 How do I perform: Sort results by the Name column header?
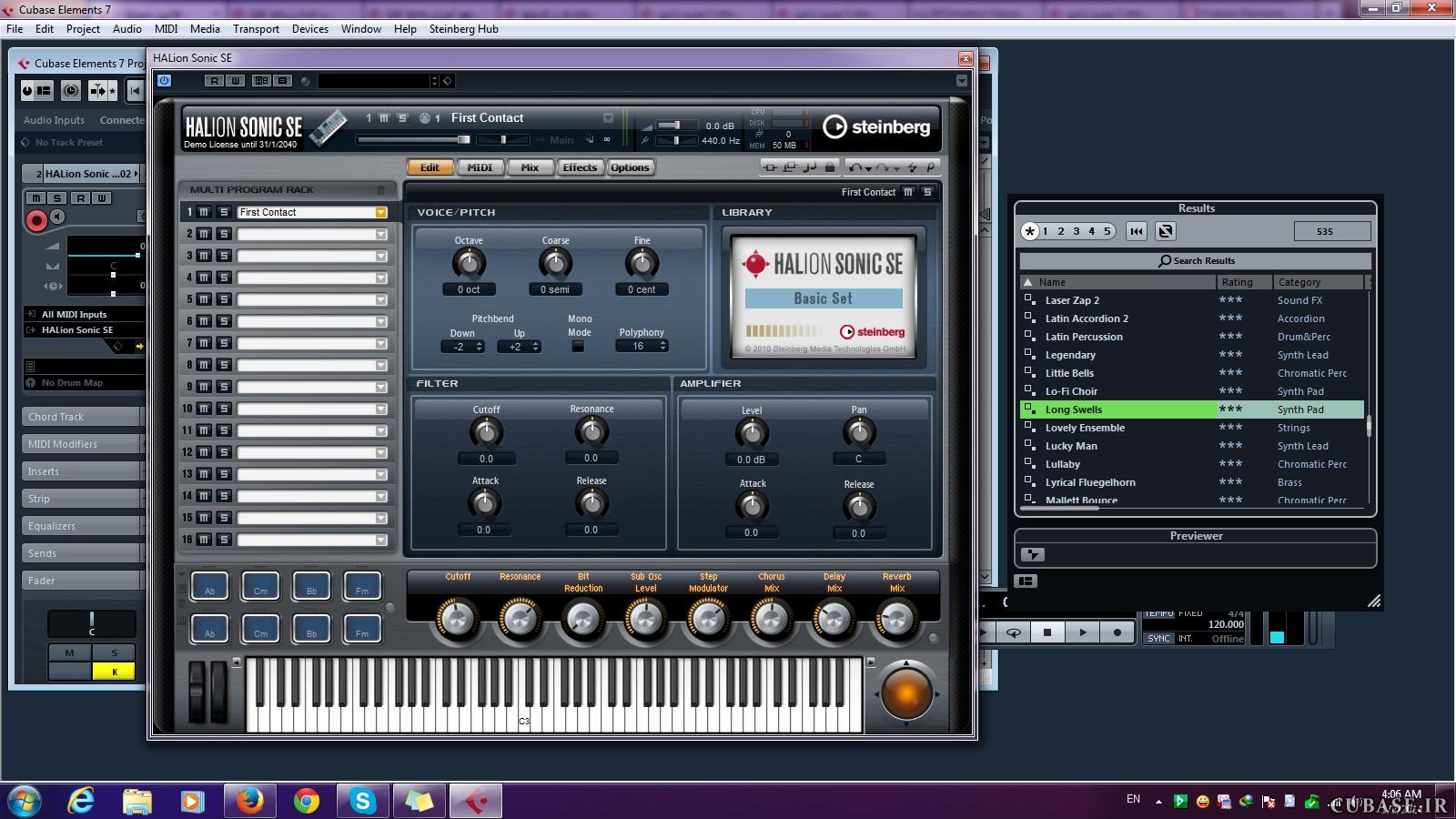pos(1117,282)
